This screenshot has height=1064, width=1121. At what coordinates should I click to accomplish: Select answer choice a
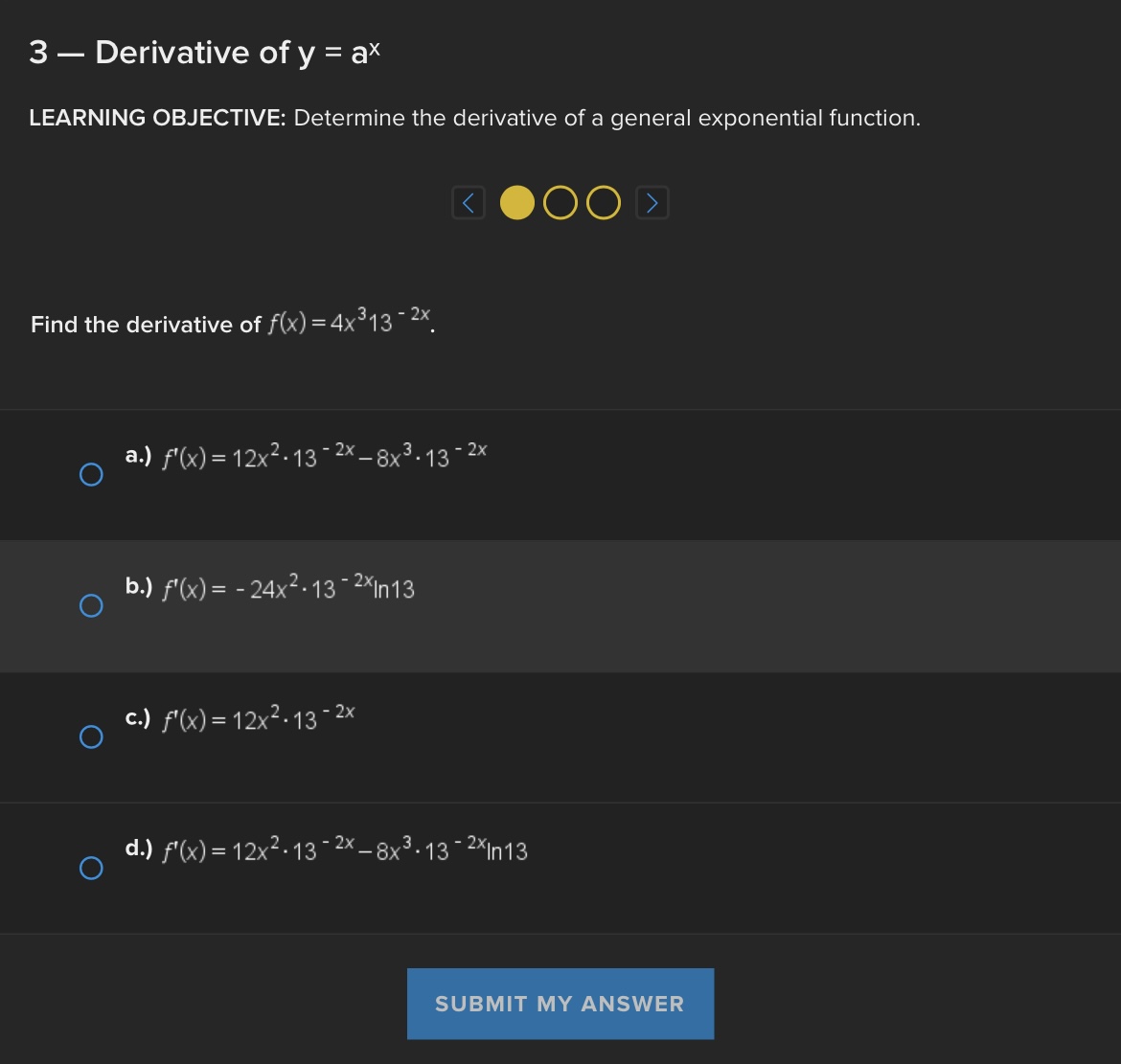click(x=91, y=473)
